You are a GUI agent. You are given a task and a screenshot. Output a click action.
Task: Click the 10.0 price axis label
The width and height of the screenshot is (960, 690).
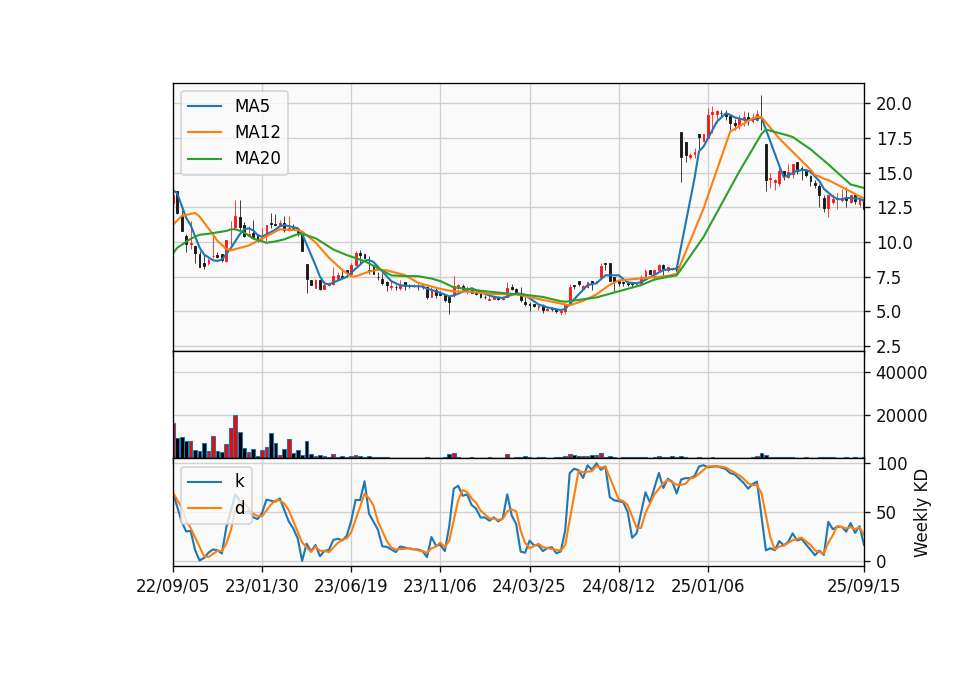[x=894, y=243]
